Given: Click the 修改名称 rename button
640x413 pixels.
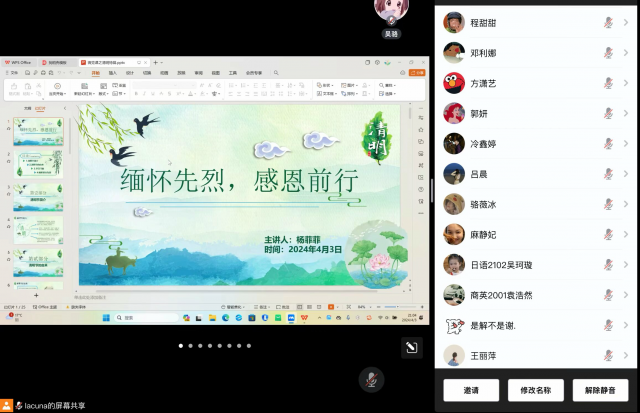Looking at the screenshot, I should click(535, 390).
